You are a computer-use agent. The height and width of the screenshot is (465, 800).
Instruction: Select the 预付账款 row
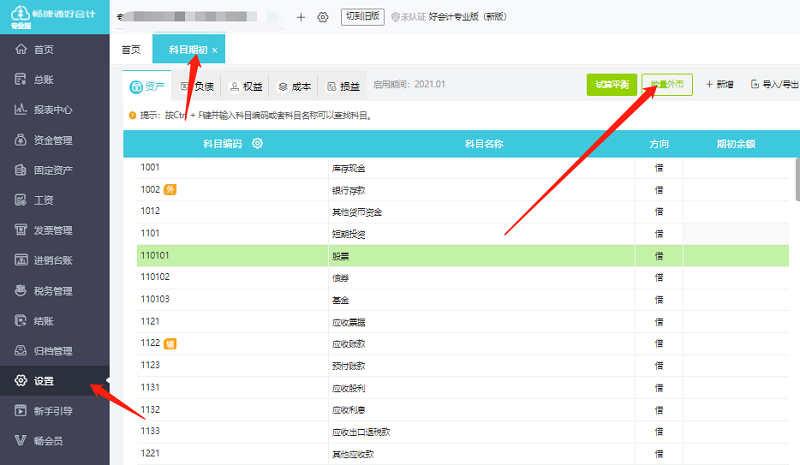pyautogui.click(x=463, y=365)
